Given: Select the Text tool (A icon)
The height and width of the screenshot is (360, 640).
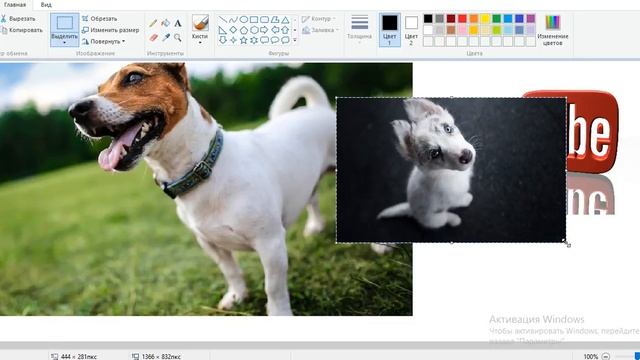Looking at the screenshot, I should pyautogui.click(x=178, y=24).
